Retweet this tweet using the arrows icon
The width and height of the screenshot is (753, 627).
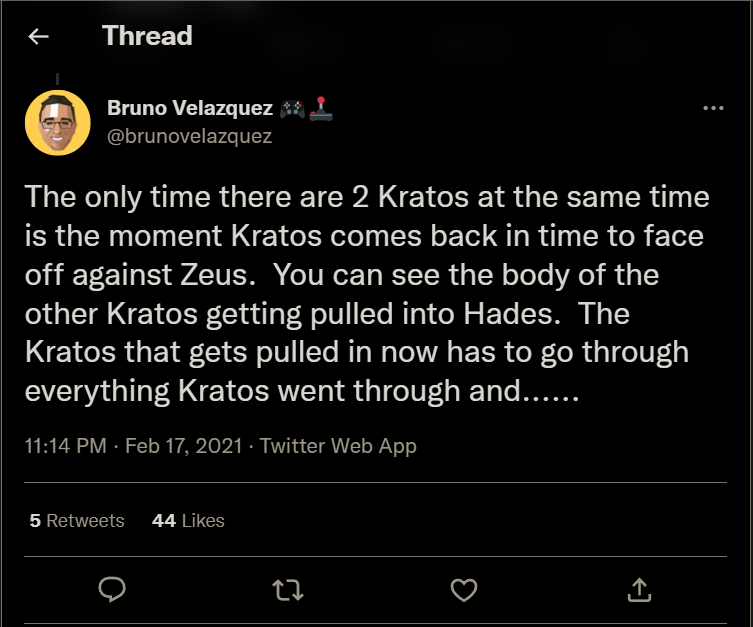click(287, 590)
